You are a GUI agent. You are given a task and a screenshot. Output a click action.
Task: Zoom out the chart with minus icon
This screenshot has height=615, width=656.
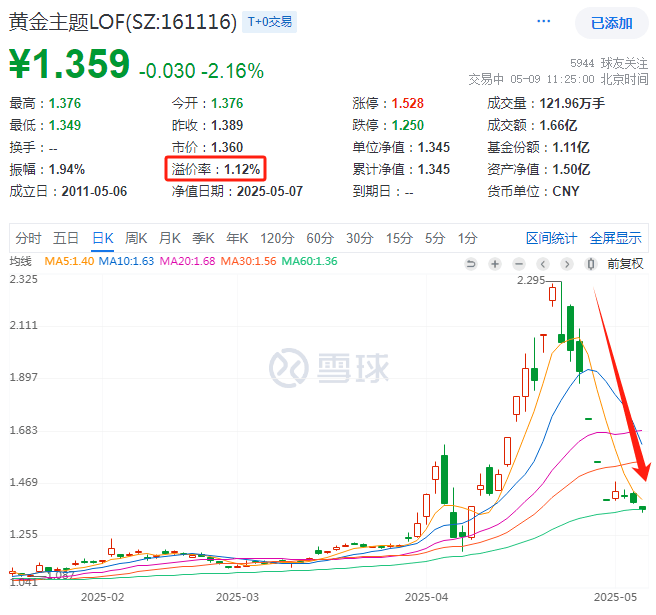click(519, 264)
